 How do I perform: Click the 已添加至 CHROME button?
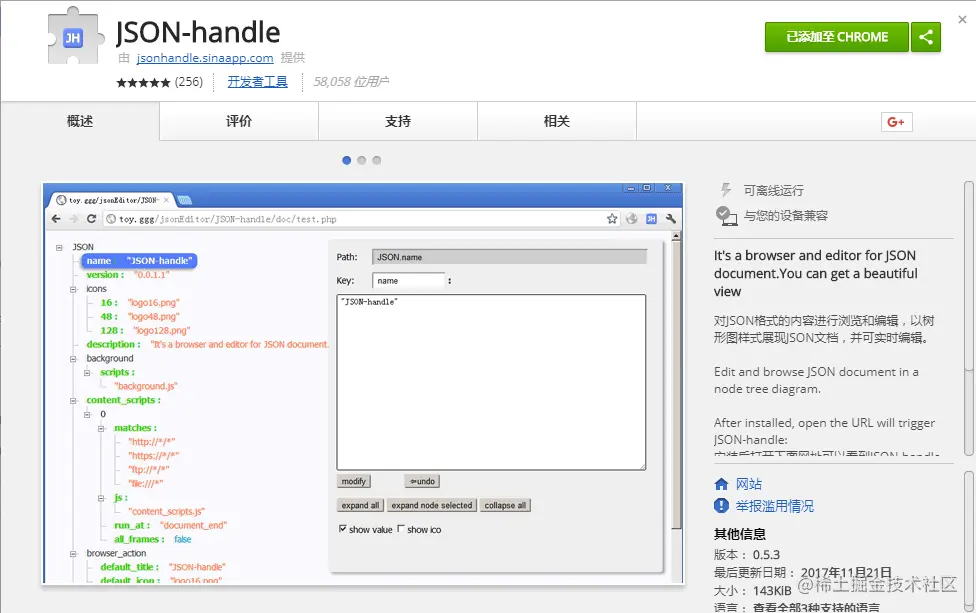[x=837, y=37]
